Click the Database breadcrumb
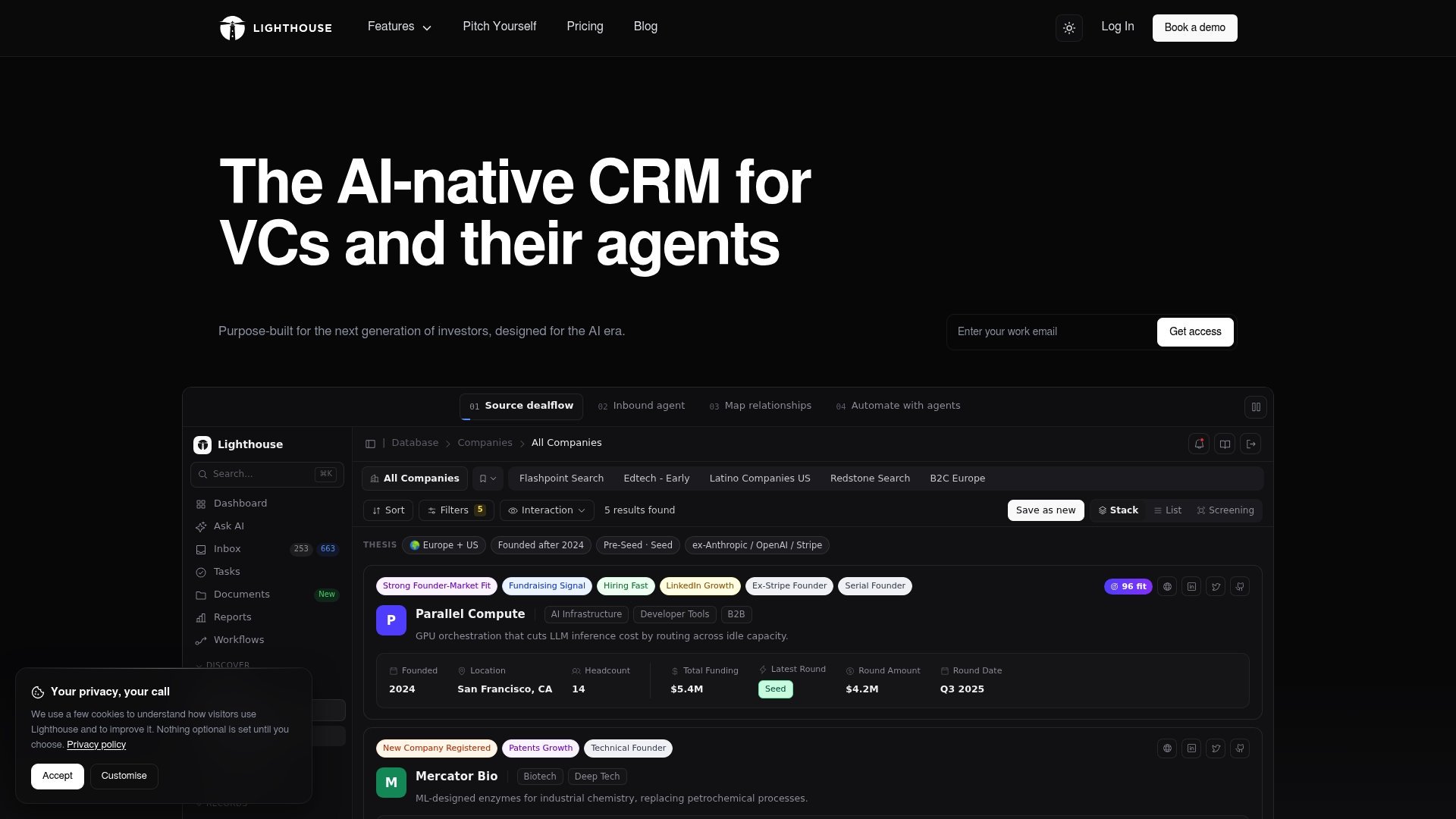1456x819 pixels. pos(415,443)
